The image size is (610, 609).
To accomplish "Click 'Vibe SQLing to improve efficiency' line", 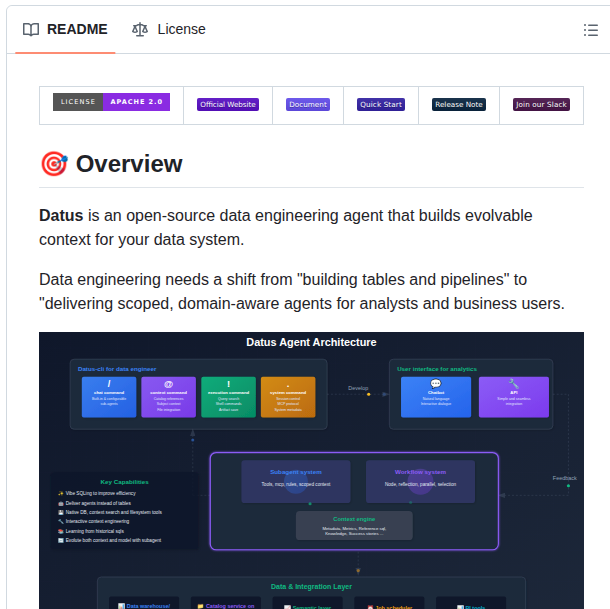I will 97,493.
